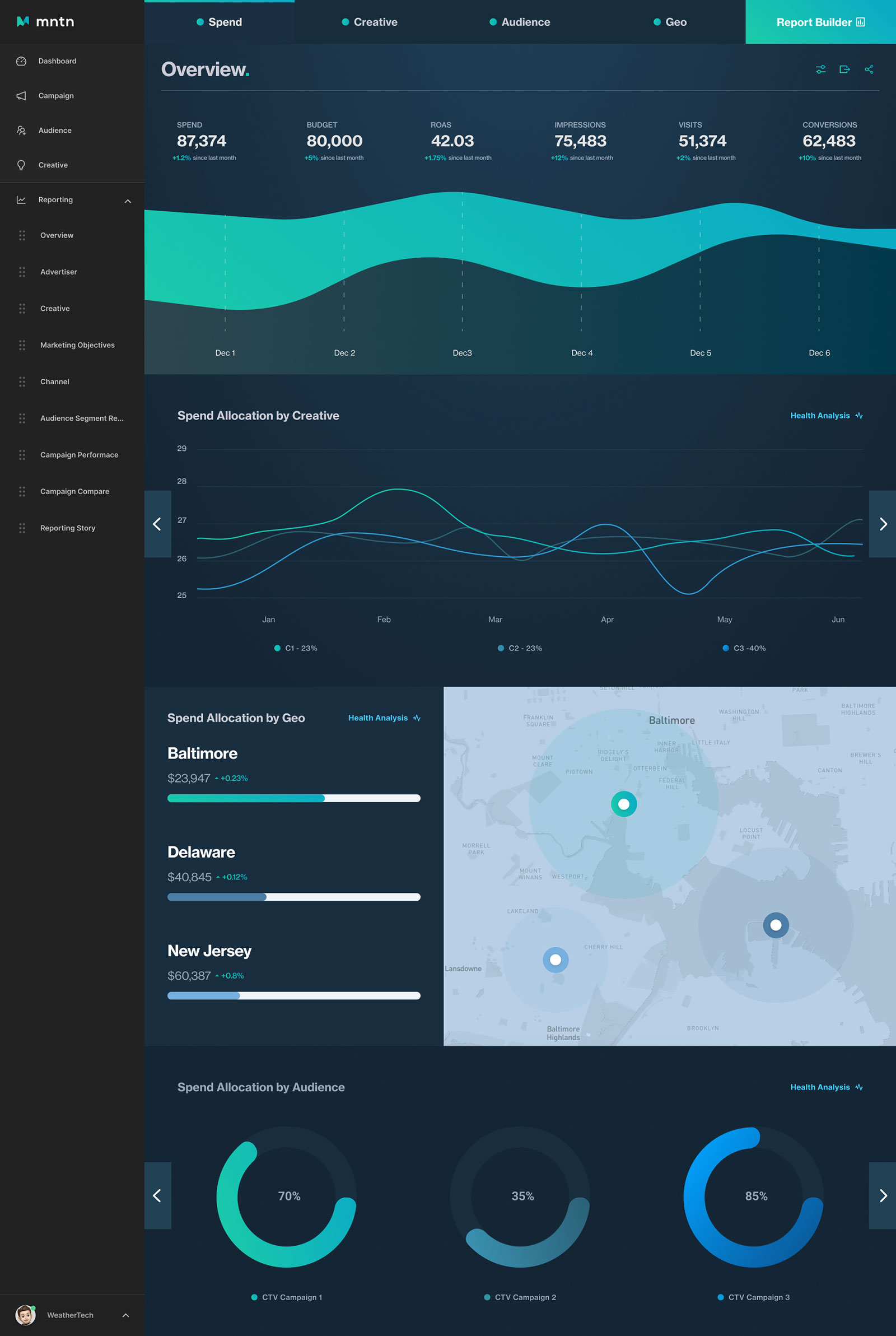Collapse the Reporting section chevron
Viewport: 896px width, 1336px height.
[128, 201]
